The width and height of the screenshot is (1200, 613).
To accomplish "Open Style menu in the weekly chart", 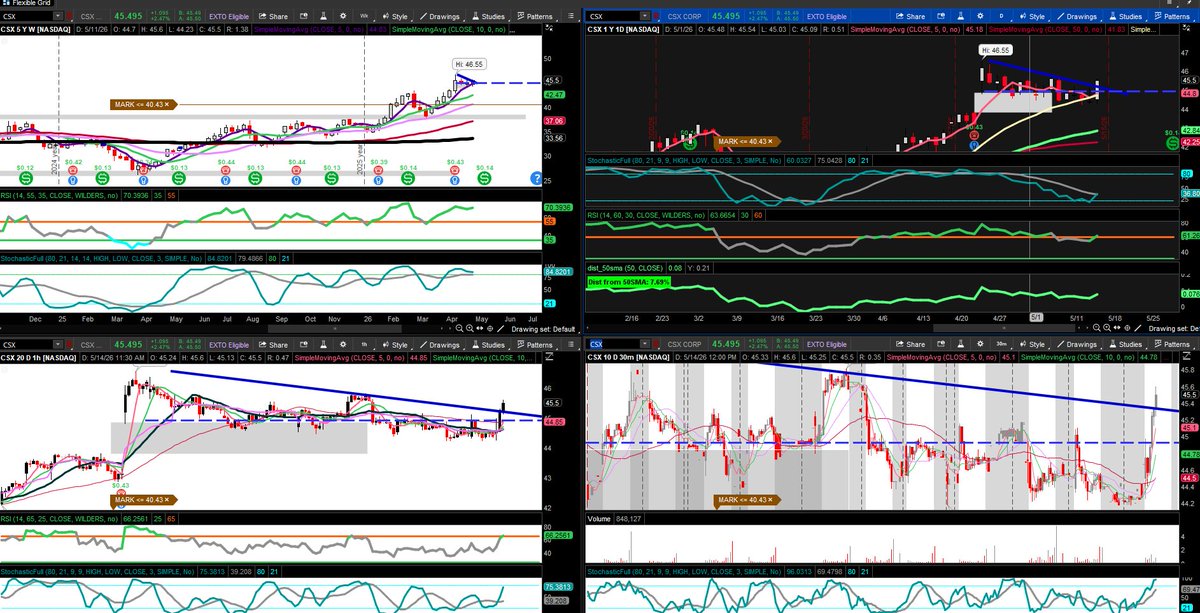I will 395,17.
